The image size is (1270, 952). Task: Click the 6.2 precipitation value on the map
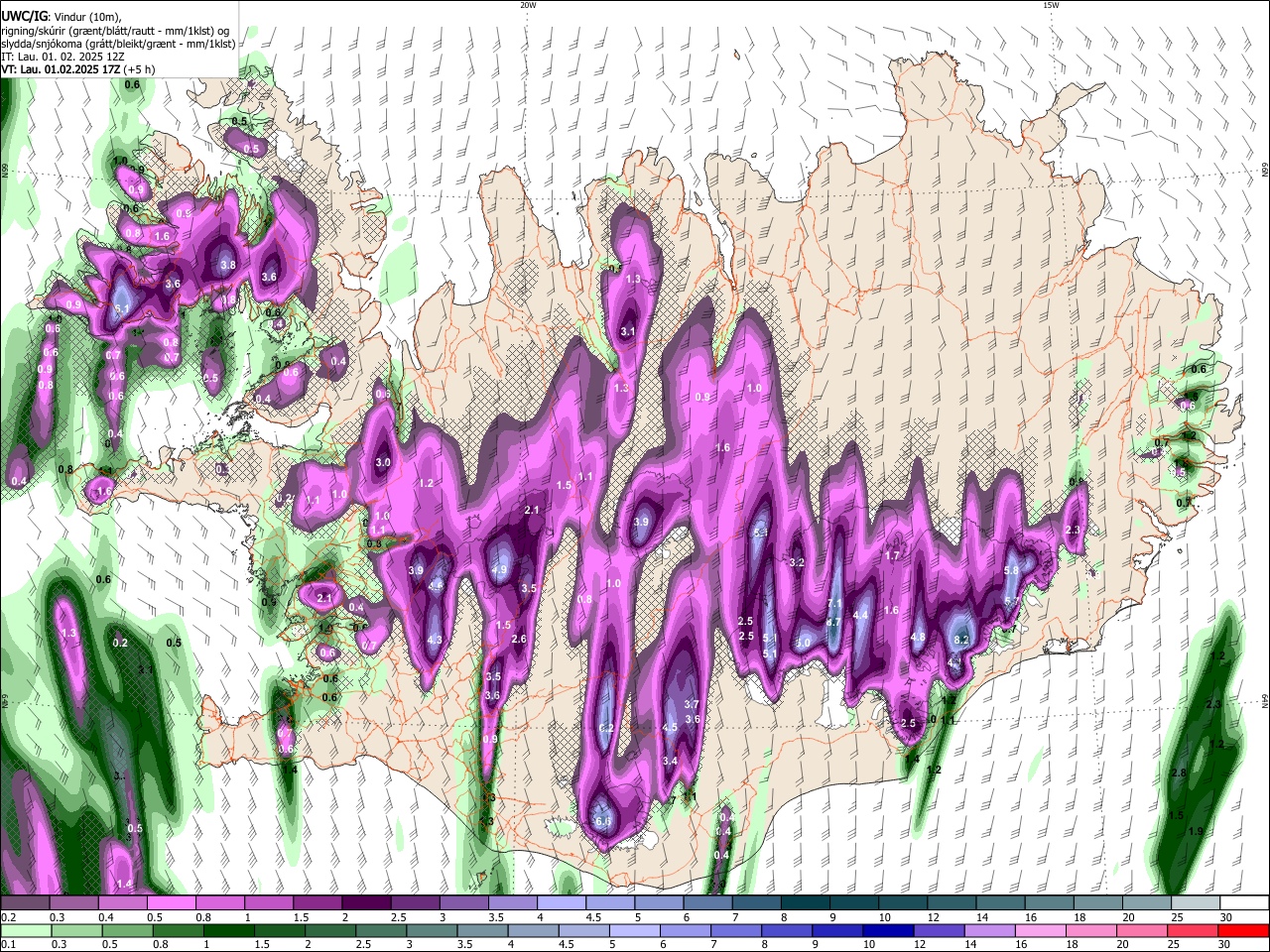coord(607,729)
